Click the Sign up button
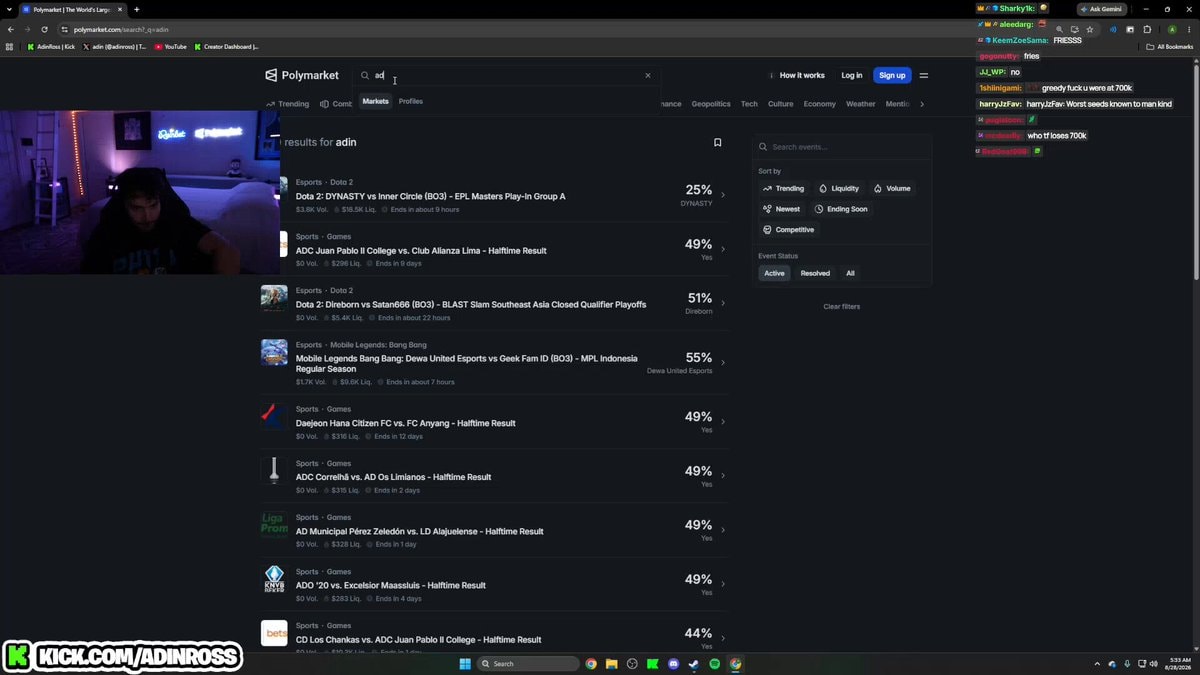The image size is (1200, 675). pos(892,75)
